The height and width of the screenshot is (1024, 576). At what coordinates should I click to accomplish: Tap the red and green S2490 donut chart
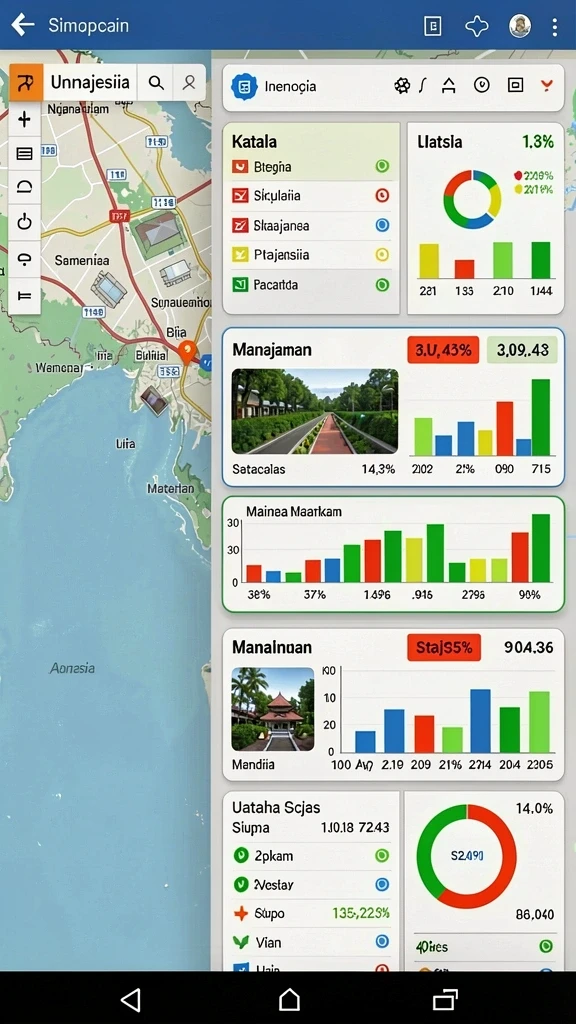pos(466,856)
